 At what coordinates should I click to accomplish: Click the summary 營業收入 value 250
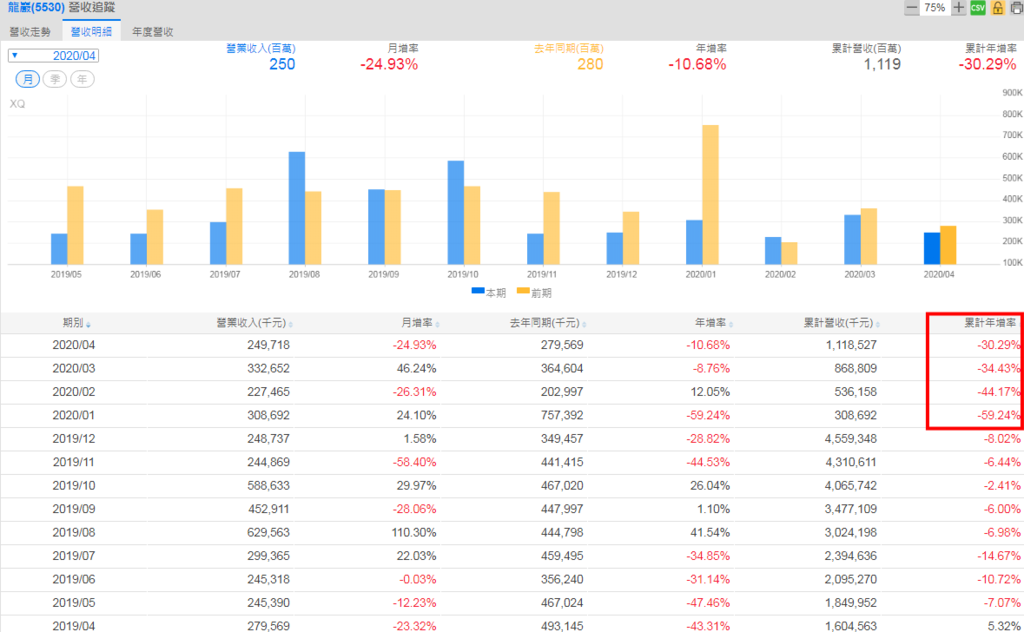pos(282,64)
